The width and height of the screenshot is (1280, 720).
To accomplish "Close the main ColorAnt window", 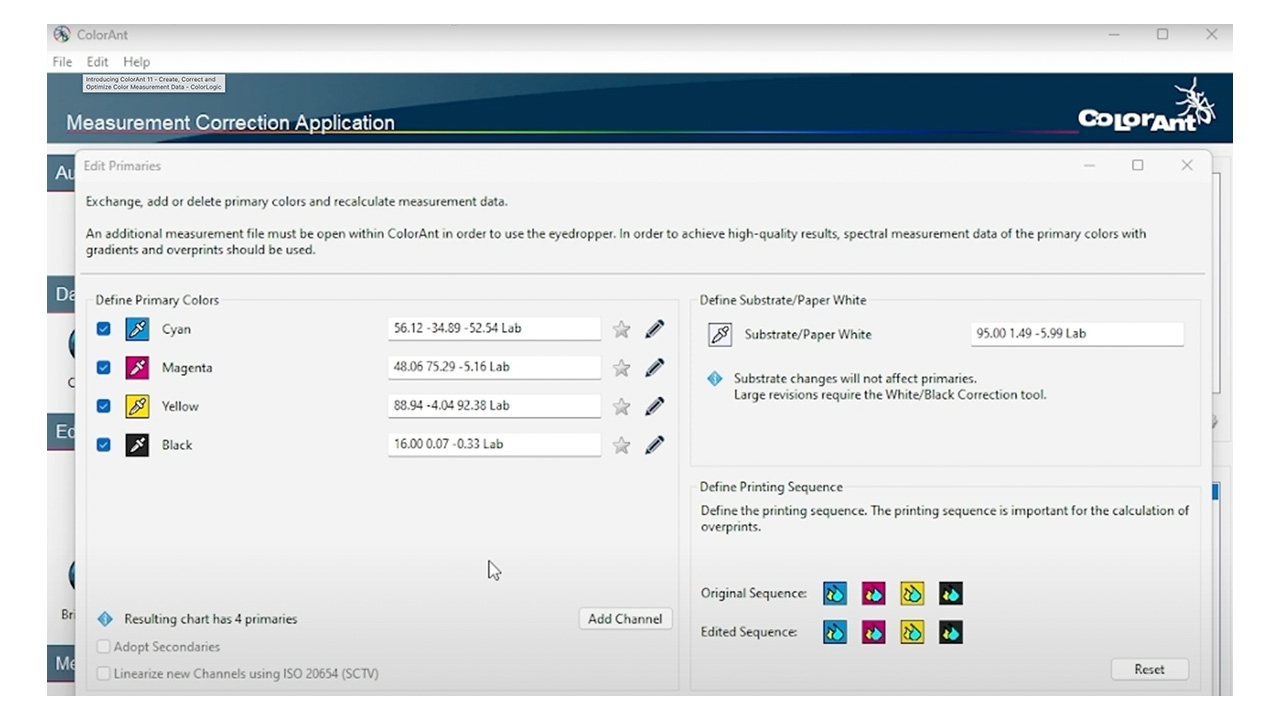I will 1211,34.
